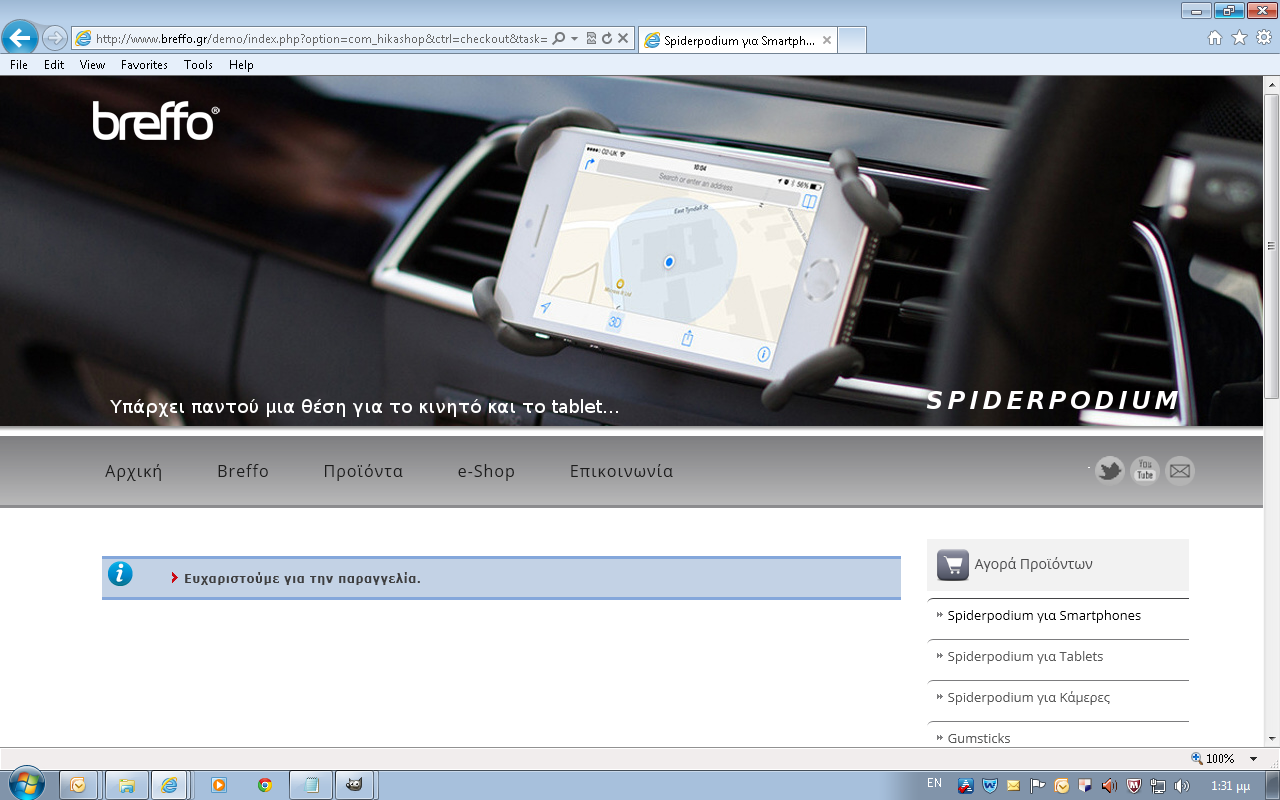Select the Spiderpodium για Smartphones browser tab

[737, 40]
